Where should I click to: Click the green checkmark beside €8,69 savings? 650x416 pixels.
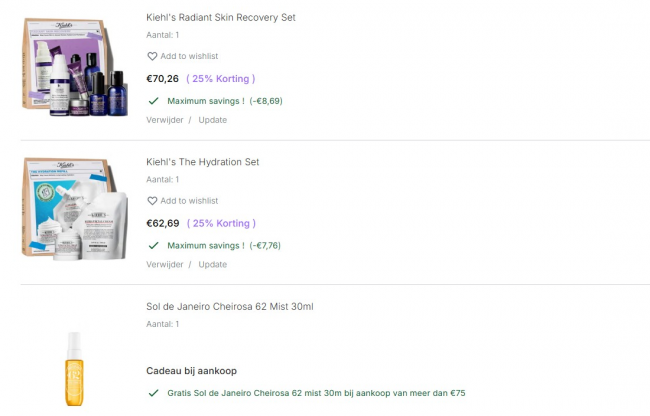[x=153, y=101]
